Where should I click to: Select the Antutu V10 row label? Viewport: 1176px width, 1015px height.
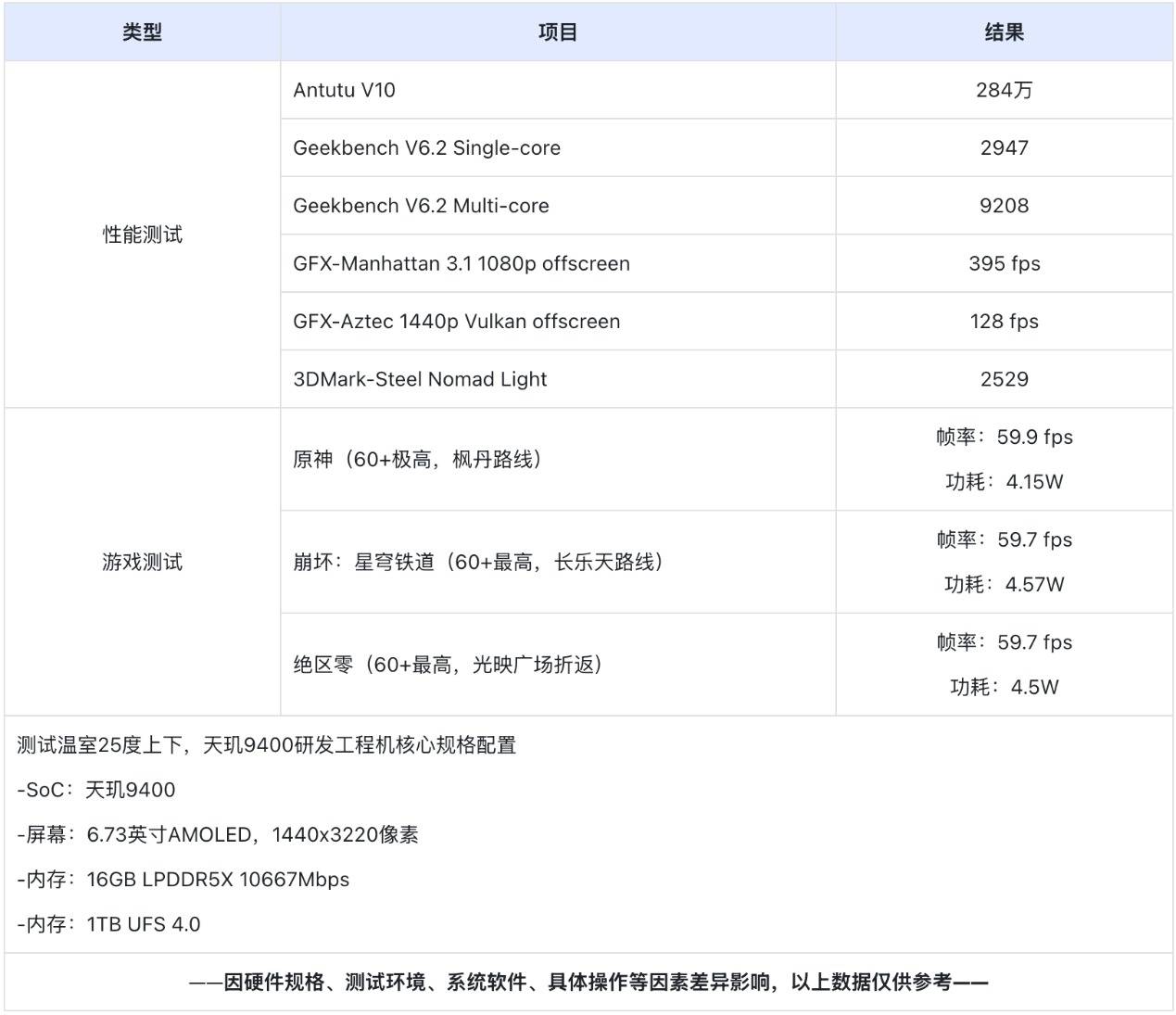tap(344, 90)
